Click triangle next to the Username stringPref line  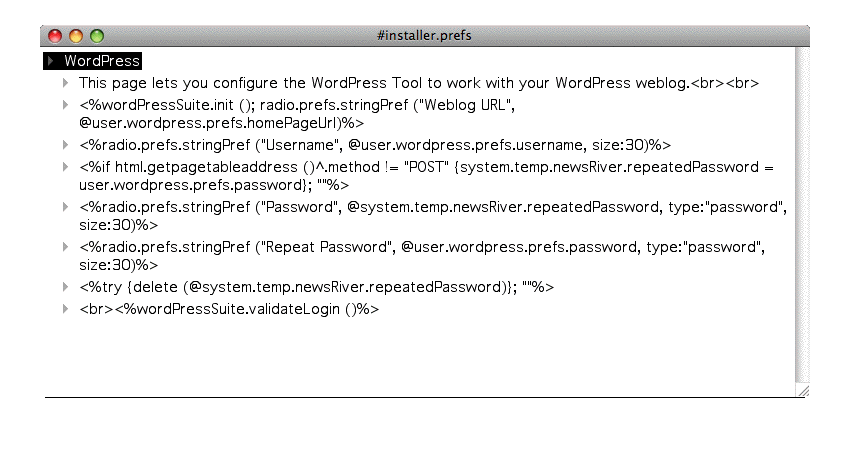(x=66, y=145)
